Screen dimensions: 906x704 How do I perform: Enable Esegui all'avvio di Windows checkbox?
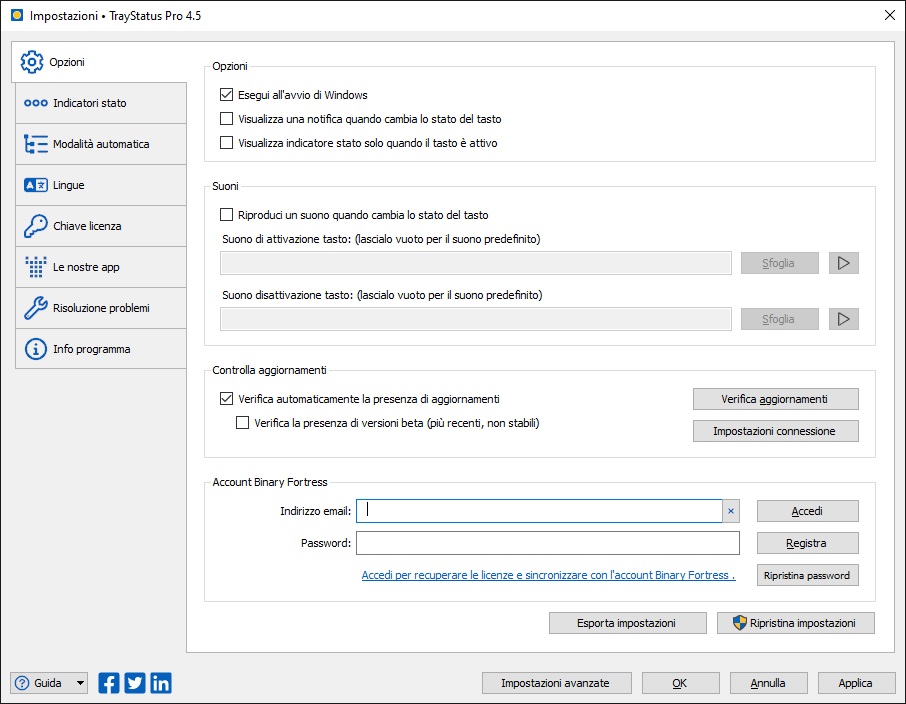[x=226, y=95]
